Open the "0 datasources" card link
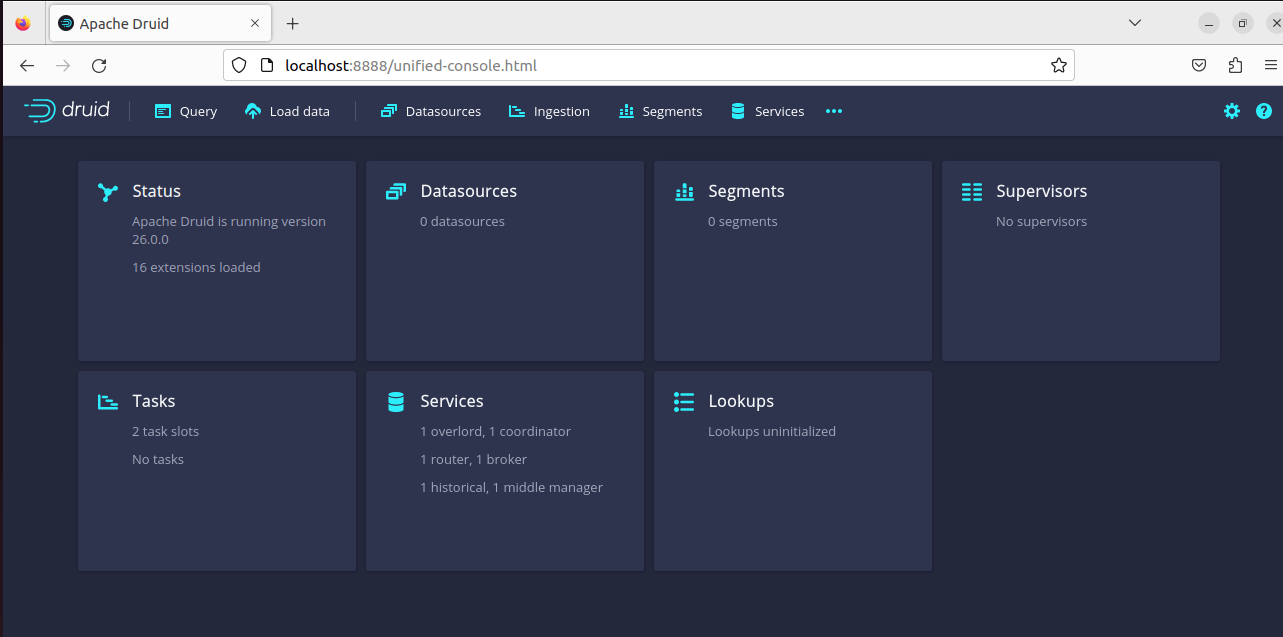This screenshot has height=637, width=1283. pyautogui.click(x=462, y=221)
